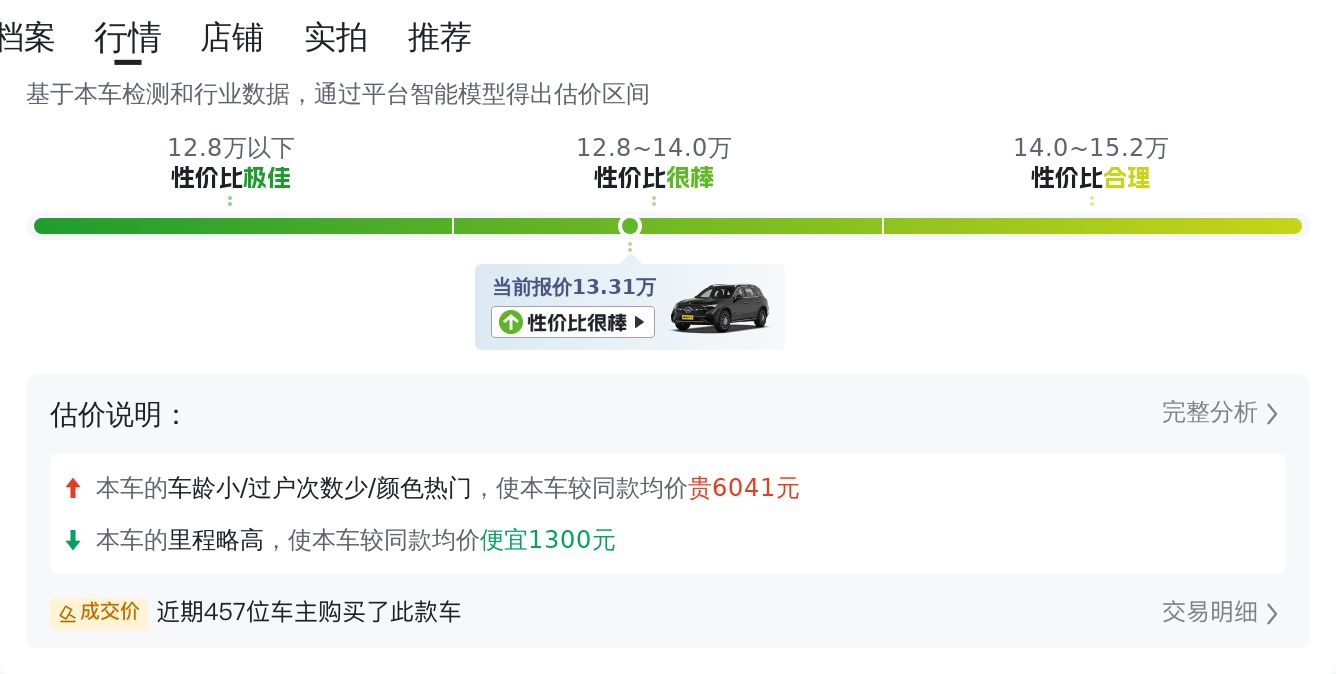
Task: Open the 档案 tab
Action: (x=26, y=38)
